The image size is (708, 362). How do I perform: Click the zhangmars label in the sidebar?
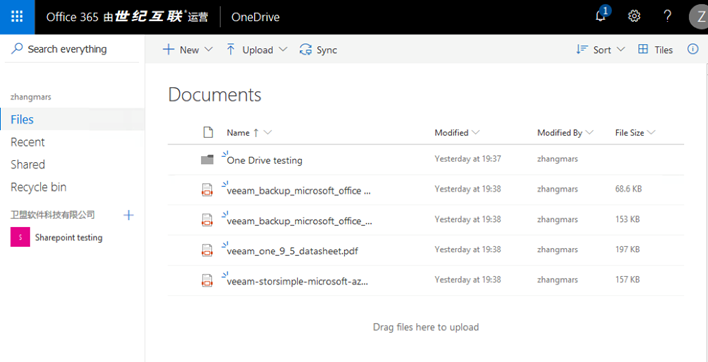click(x=31, y=97)
